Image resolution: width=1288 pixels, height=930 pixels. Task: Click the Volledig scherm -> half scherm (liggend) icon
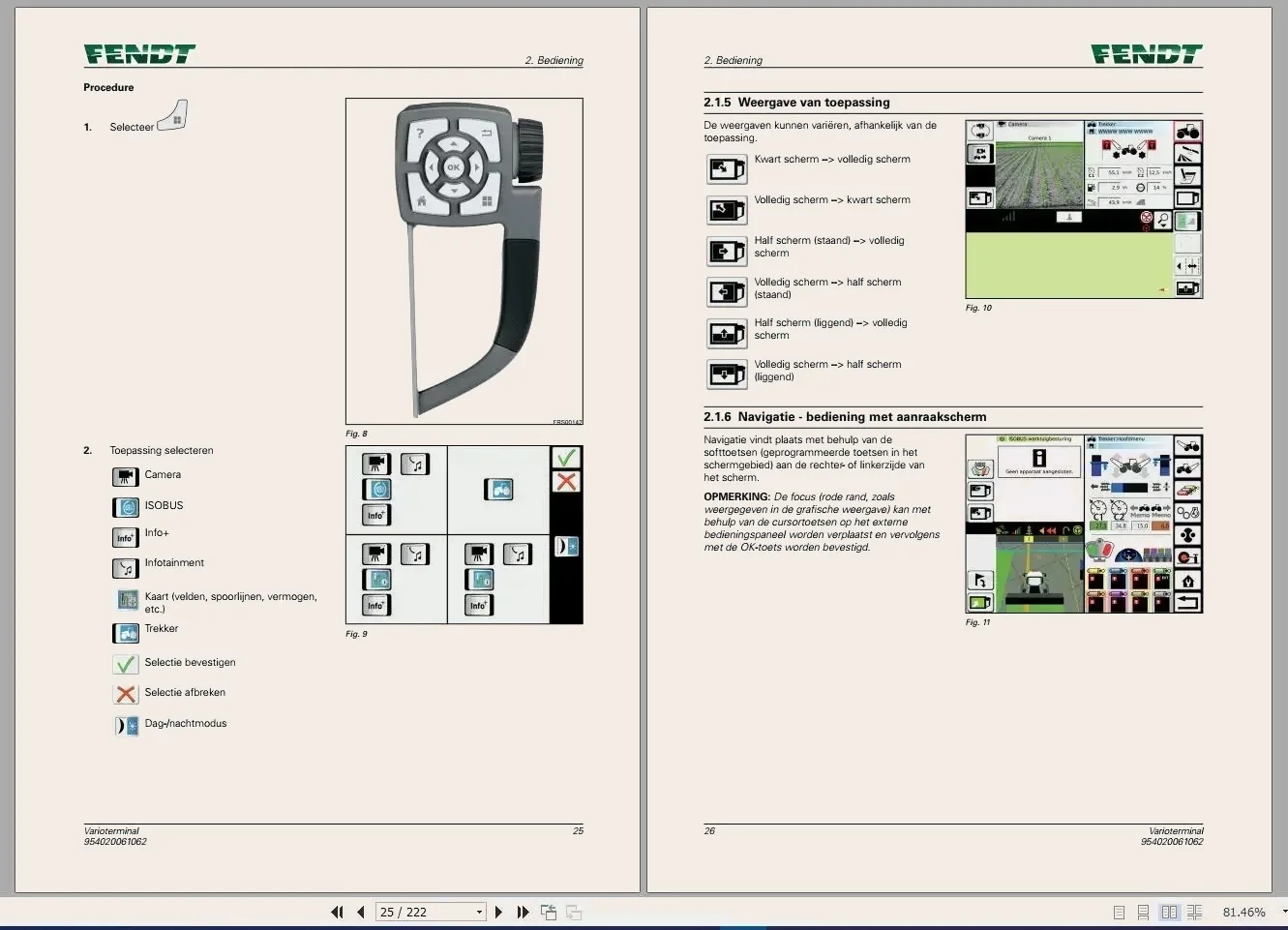click(x=727, y=374)
